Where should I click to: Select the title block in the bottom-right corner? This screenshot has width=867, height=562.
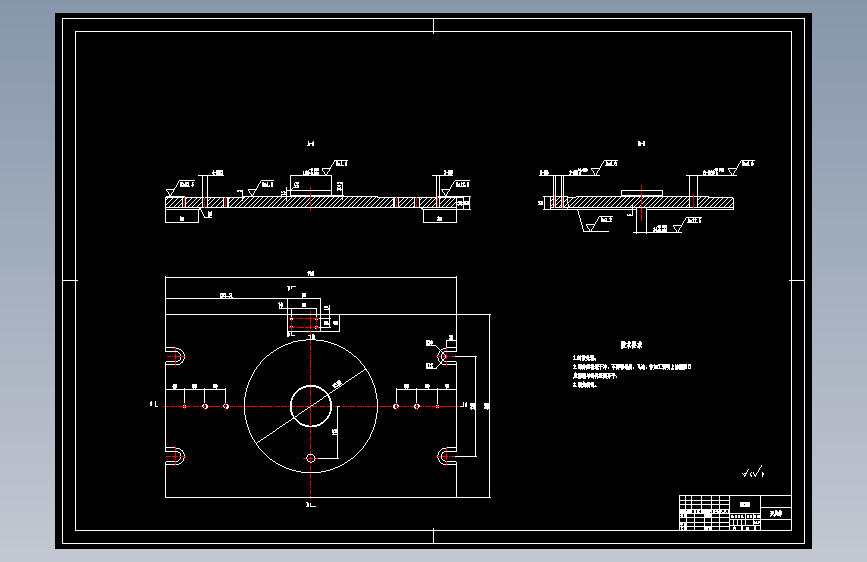click(735, 513)
